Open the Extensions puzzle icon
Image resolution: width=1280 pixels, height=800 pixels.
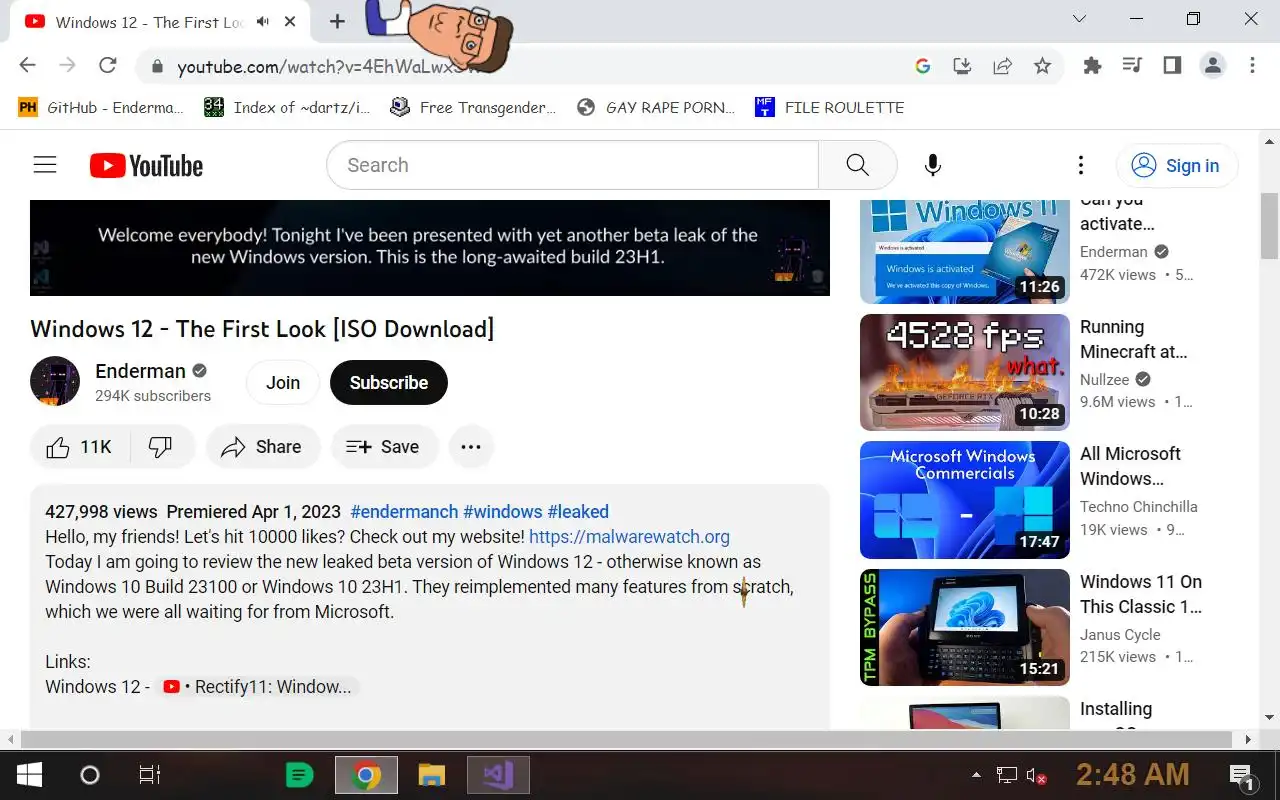[x=1092, y=66]
